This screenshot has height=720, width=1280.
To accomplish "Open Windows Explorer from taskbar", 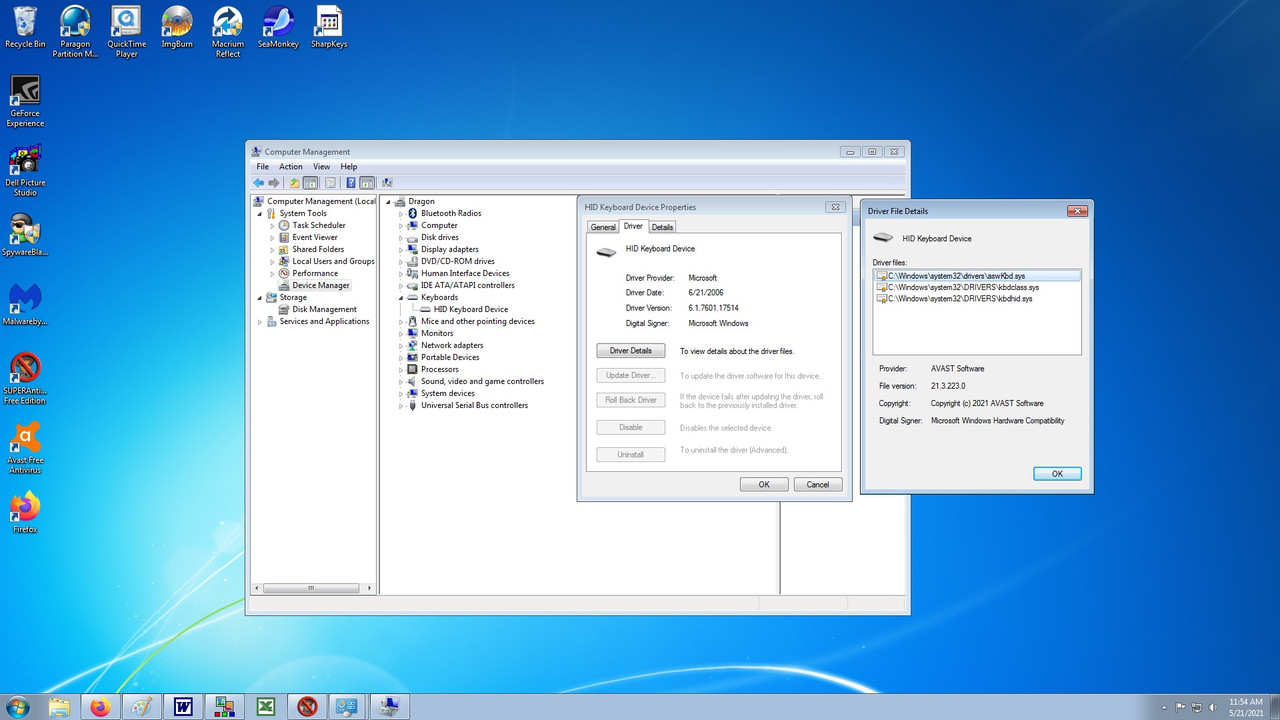I will pyautogui.click(x=60, y=707).
